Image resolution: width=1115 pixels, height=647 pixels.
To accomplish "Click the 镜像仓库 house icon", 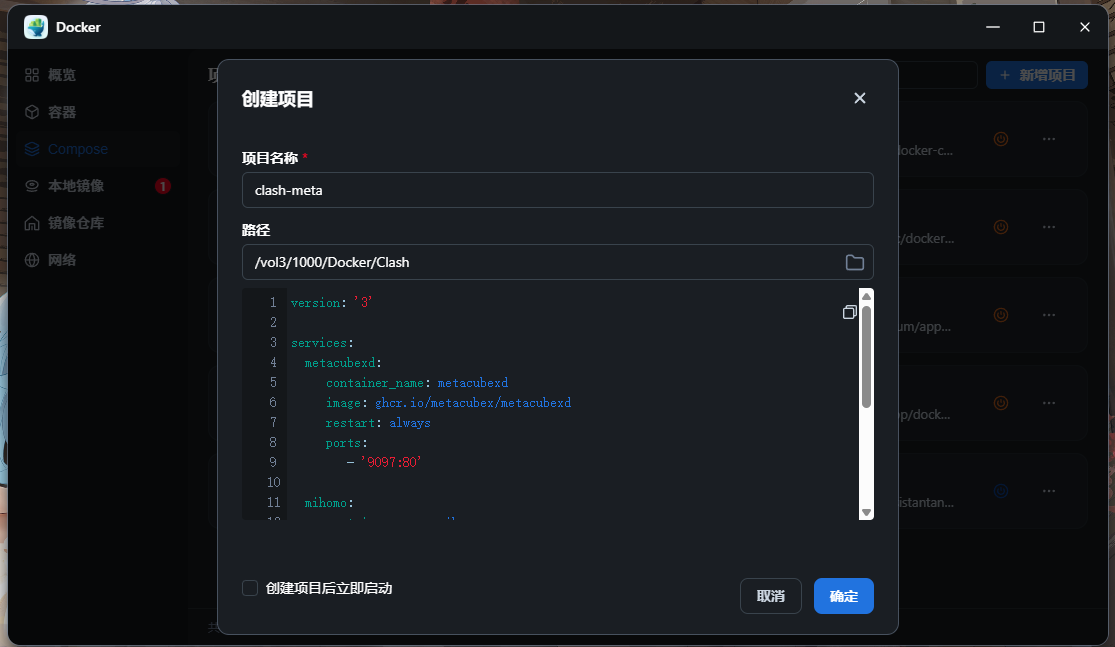I will (32, 223).
